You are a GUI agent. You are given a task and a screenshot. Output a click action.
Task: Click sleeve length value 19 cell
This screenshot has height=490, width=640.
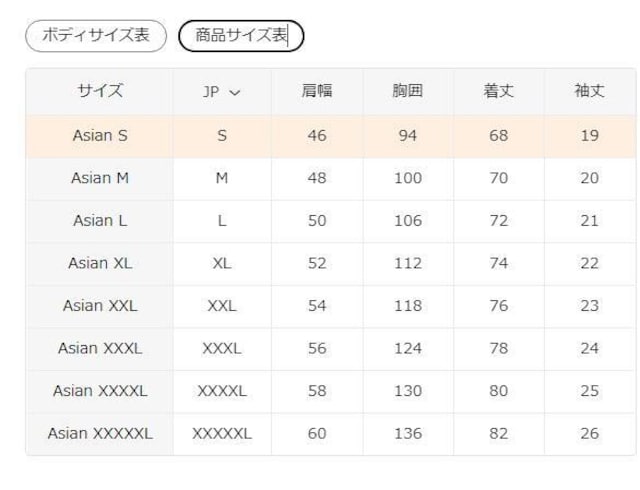[x=589, y=136]
